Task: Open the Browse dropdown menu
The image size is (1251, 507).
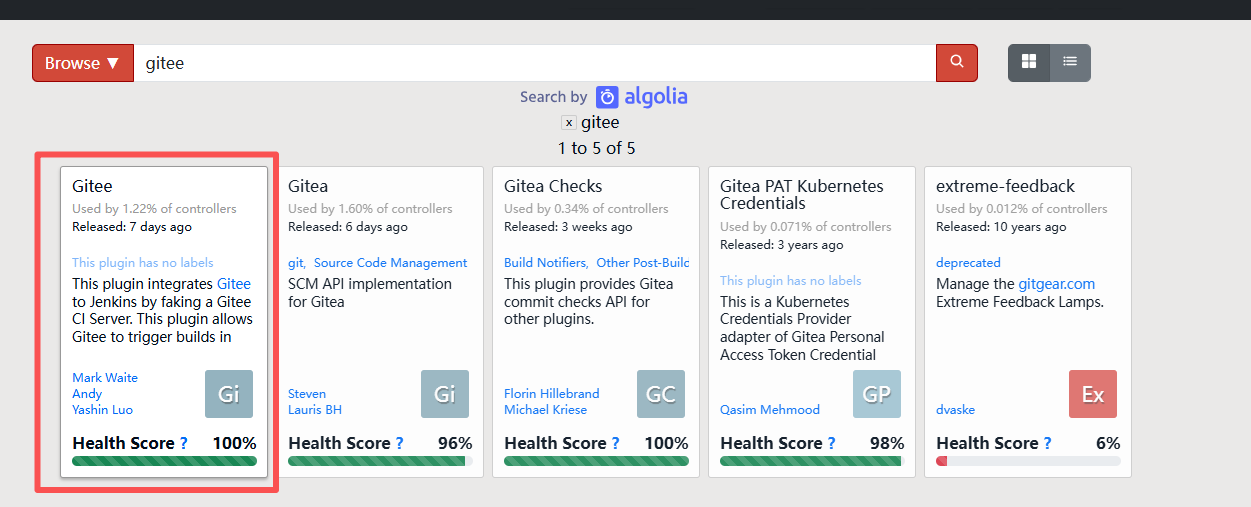Action: tap(83, 63)
